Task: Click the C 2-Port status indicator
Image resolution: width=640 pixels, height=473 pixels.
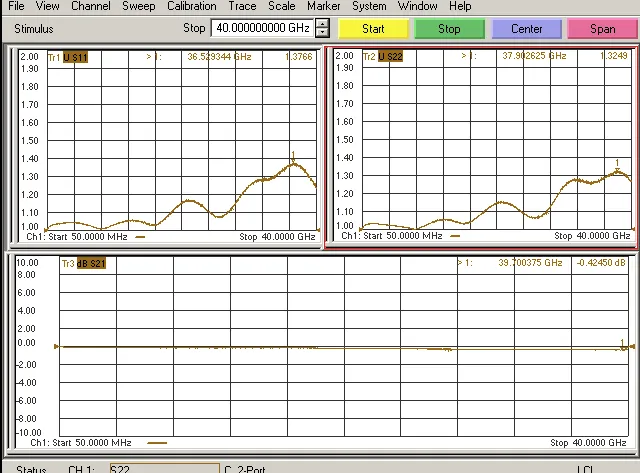Action: click(x=245, y=469)
